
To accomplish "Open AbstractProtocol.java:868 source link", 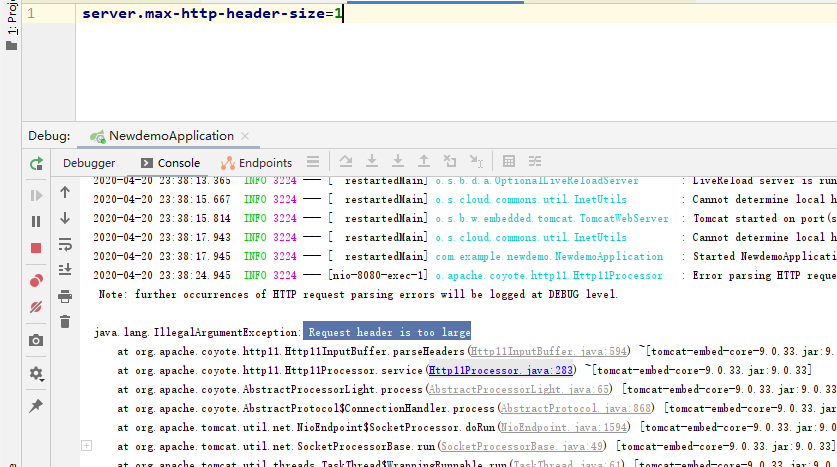I will coord(575,408).
